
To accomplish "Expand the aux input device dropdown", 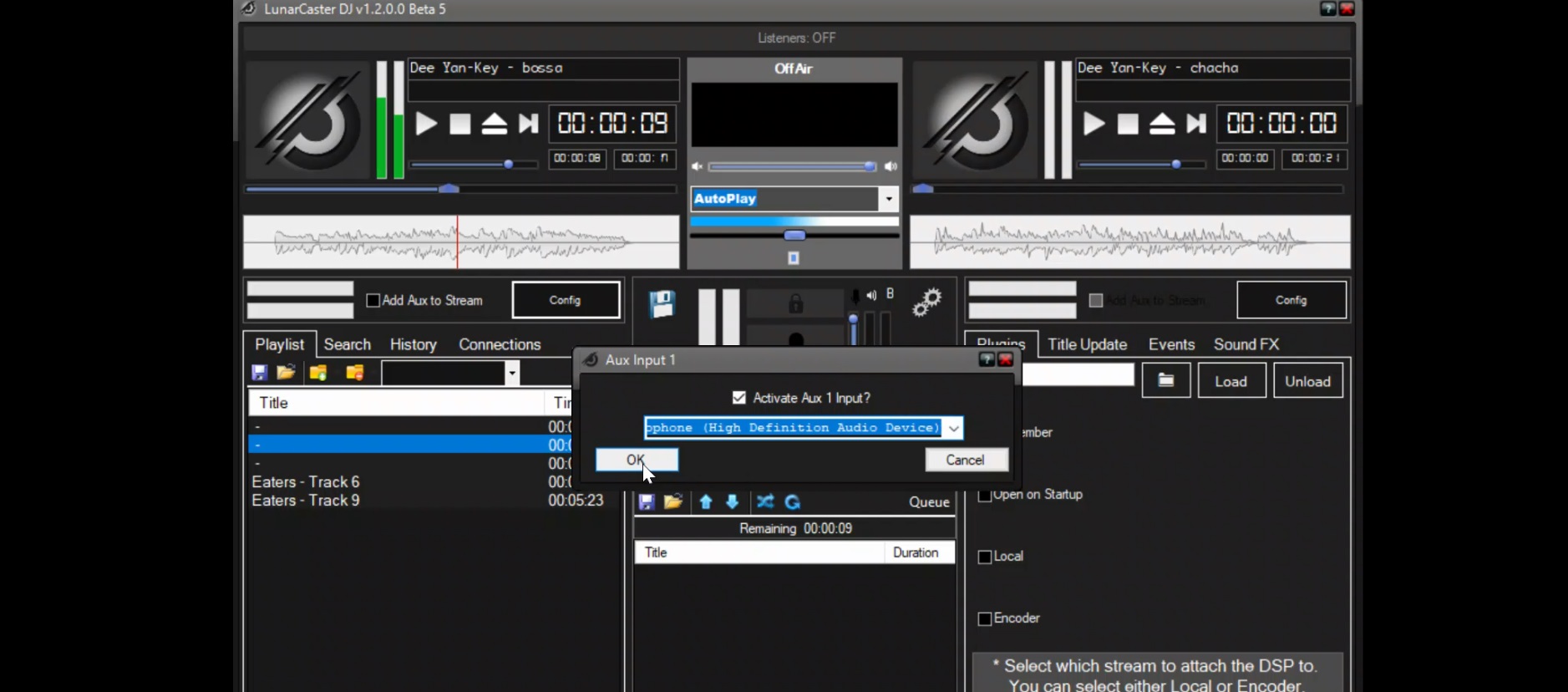I will pos(953,428).
